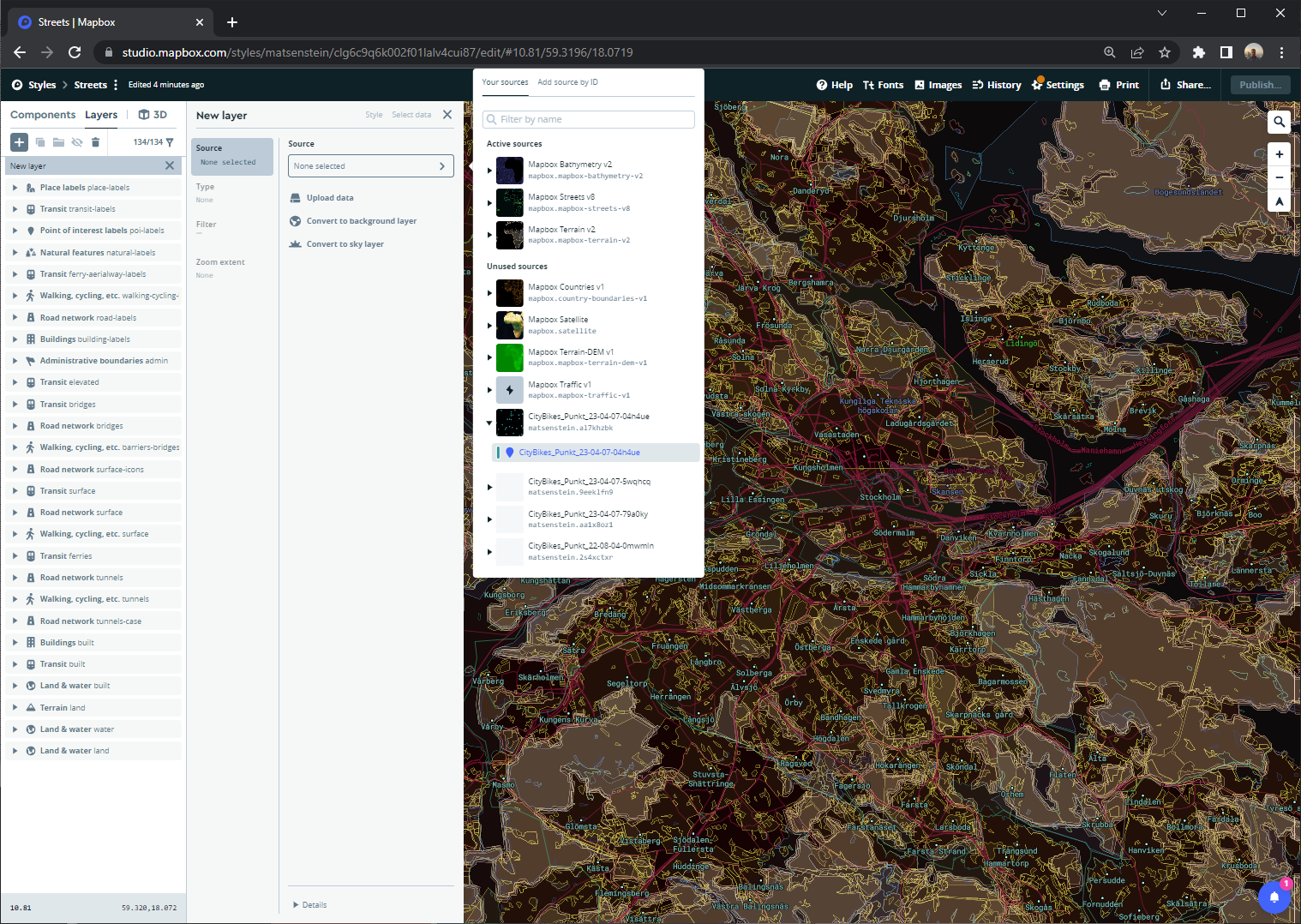Screen dimensions: 1301x924
Task: Switch to the Layers tab
Action: pos(101,115)
